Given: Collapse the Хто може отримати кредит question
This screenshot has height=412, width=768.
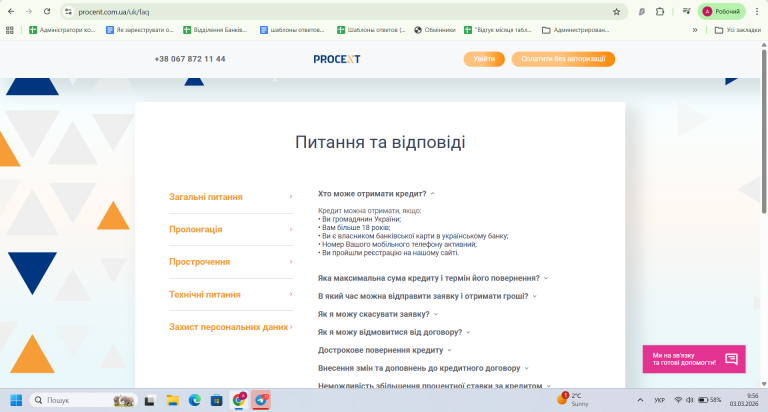Looking at the screenshot, I should [376, 194].
